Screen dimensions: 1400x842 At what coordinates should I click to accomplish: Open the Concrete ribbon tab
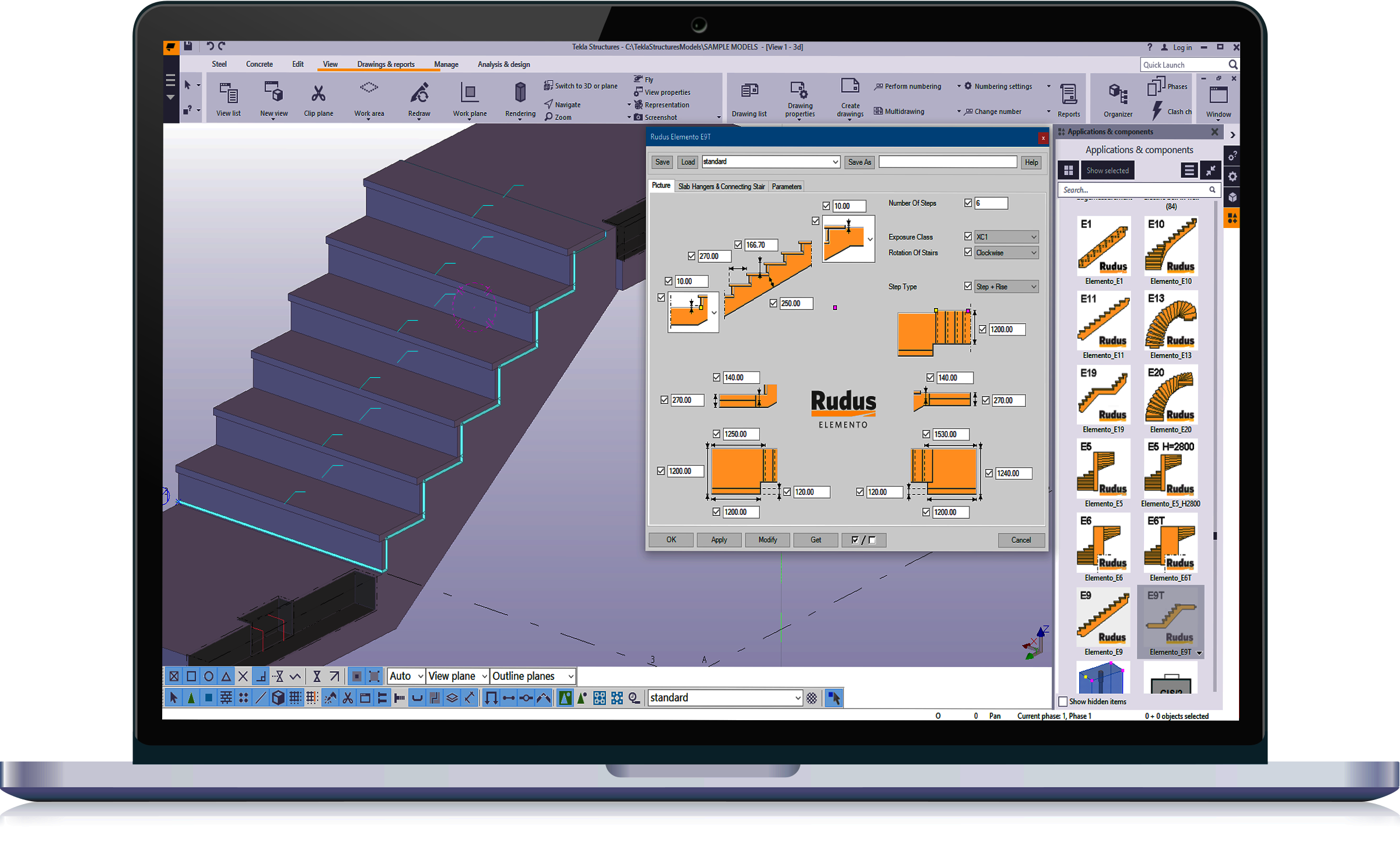coord(259,64)
